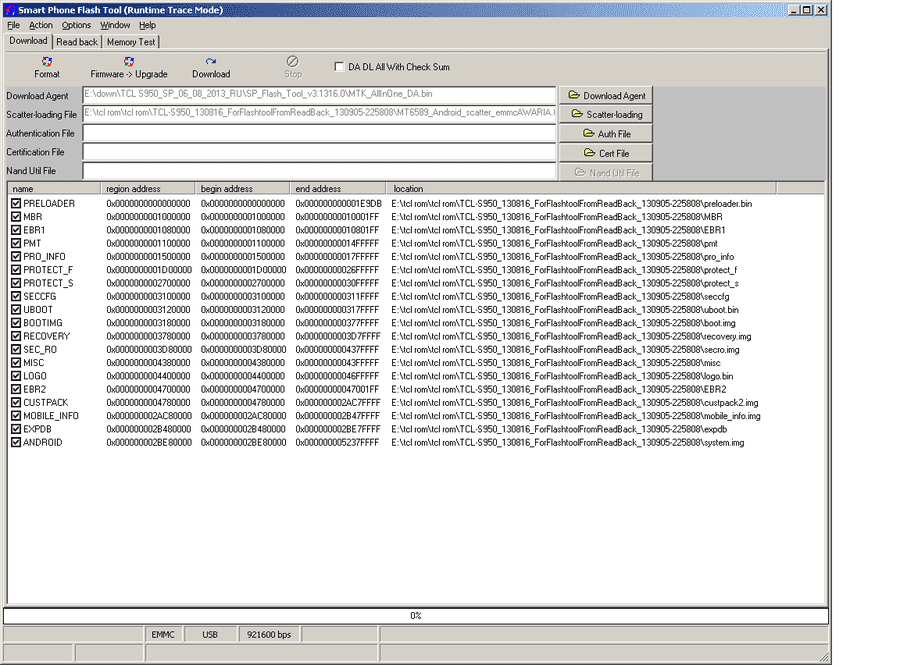Uncheck the SECCFG partition
900x665 pixels.
[x=16, y=297]
